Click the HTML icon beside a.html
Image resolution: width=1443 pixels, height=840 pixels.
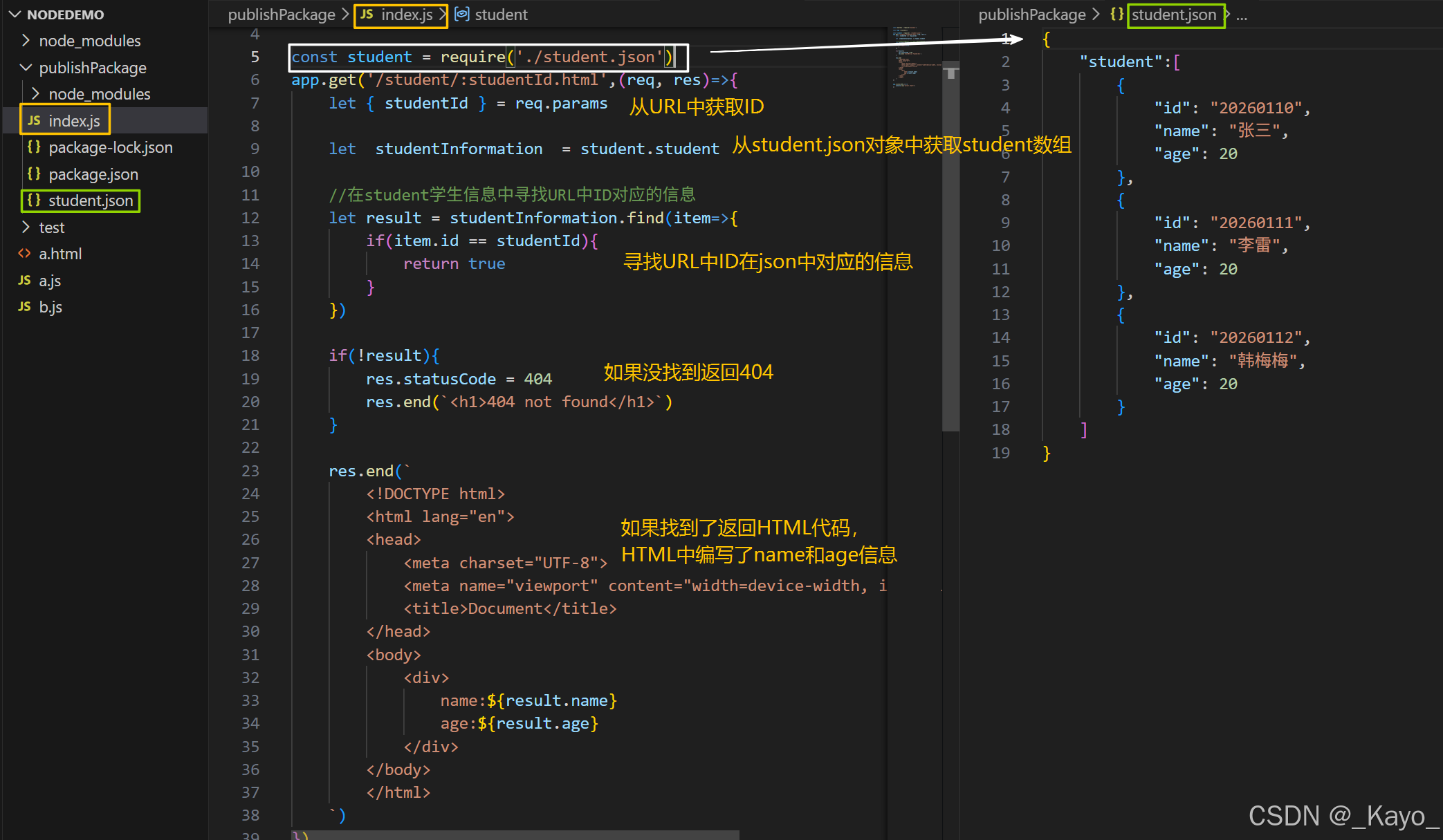point(24,254)
